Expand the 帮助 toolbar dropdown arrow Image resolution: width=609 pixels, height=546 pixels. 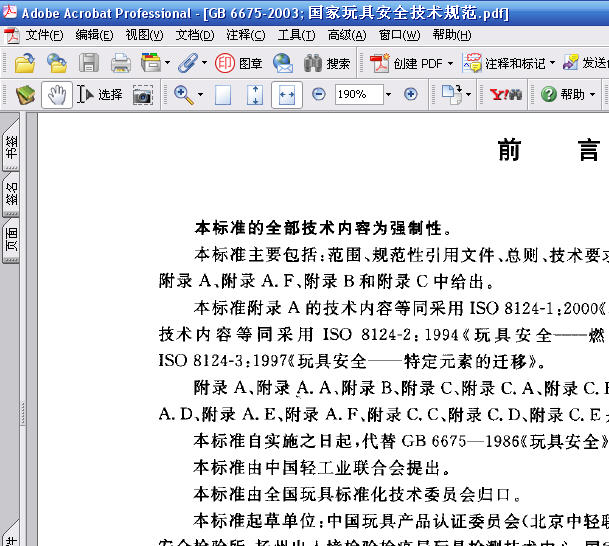pyautogui.click(x=592, y=94)
